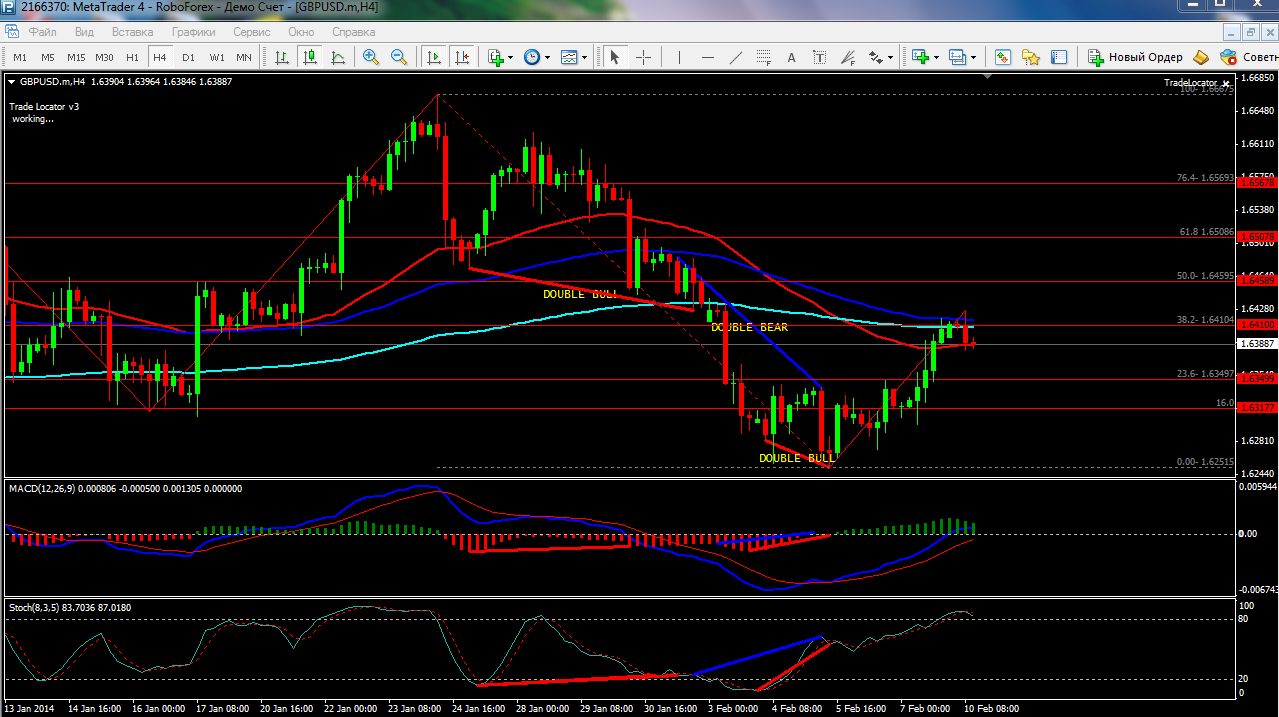Open the Графики menu
1279x717 pixels.
point(193,31)
